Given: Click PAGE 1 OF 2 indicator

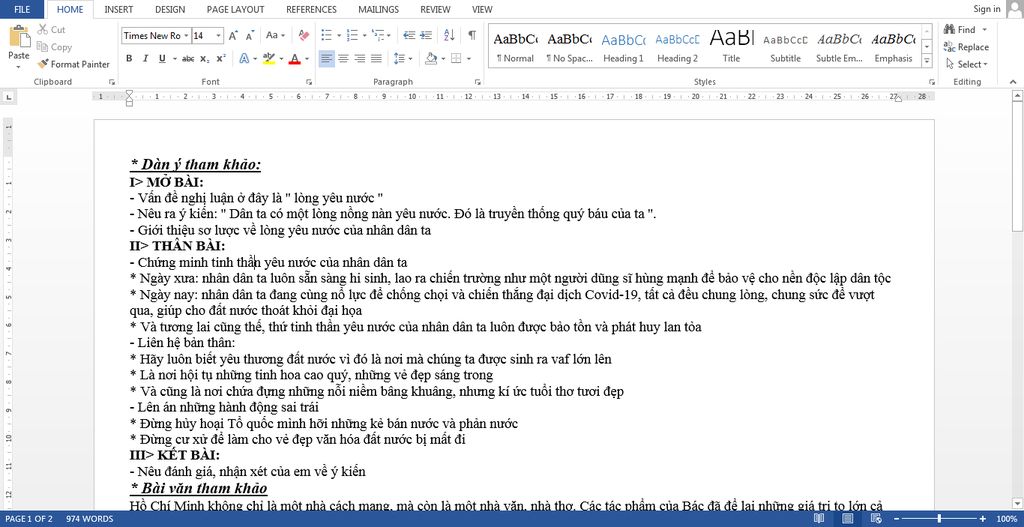Looking at the screenshot, I should click(x=29, y=519).
